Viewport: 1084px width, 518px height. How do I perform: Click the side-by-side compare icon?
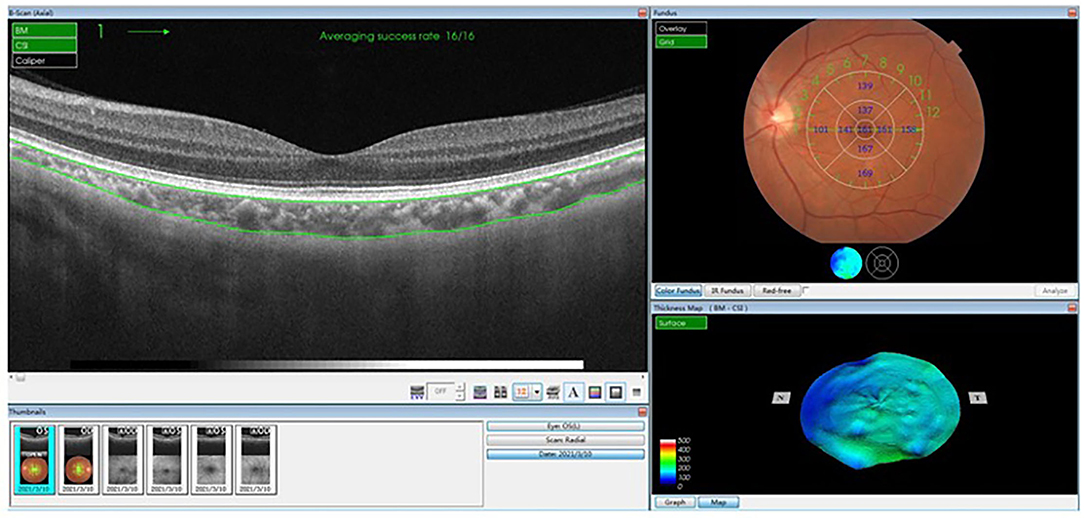501,392
